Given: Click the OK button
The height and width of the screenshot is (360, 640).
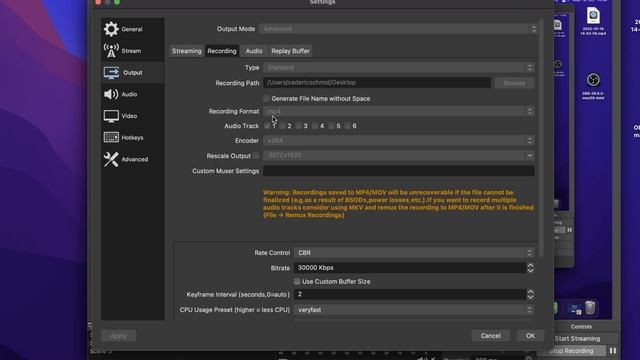Looking at the screenshot, I should pyautogui.click(x=530, y=336).
